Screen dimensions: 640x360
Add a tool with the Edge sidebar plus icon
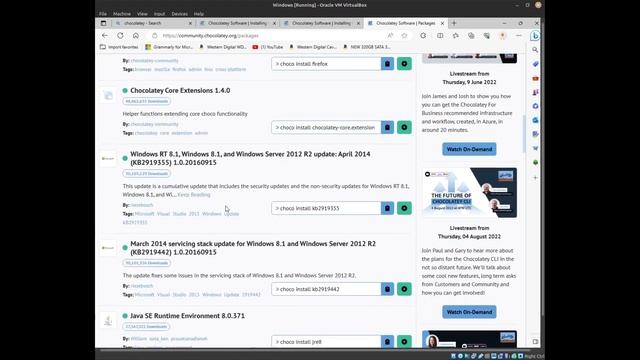click(x=535, y=178)
